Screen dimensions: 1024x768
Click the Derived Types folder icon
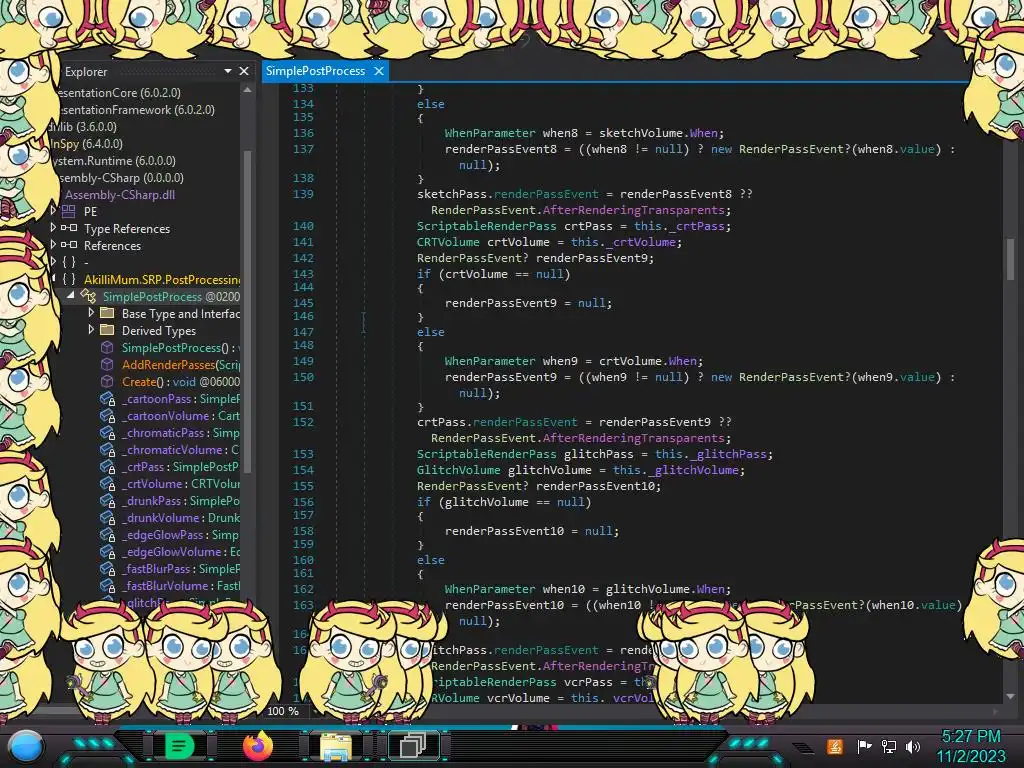(107, 330)
